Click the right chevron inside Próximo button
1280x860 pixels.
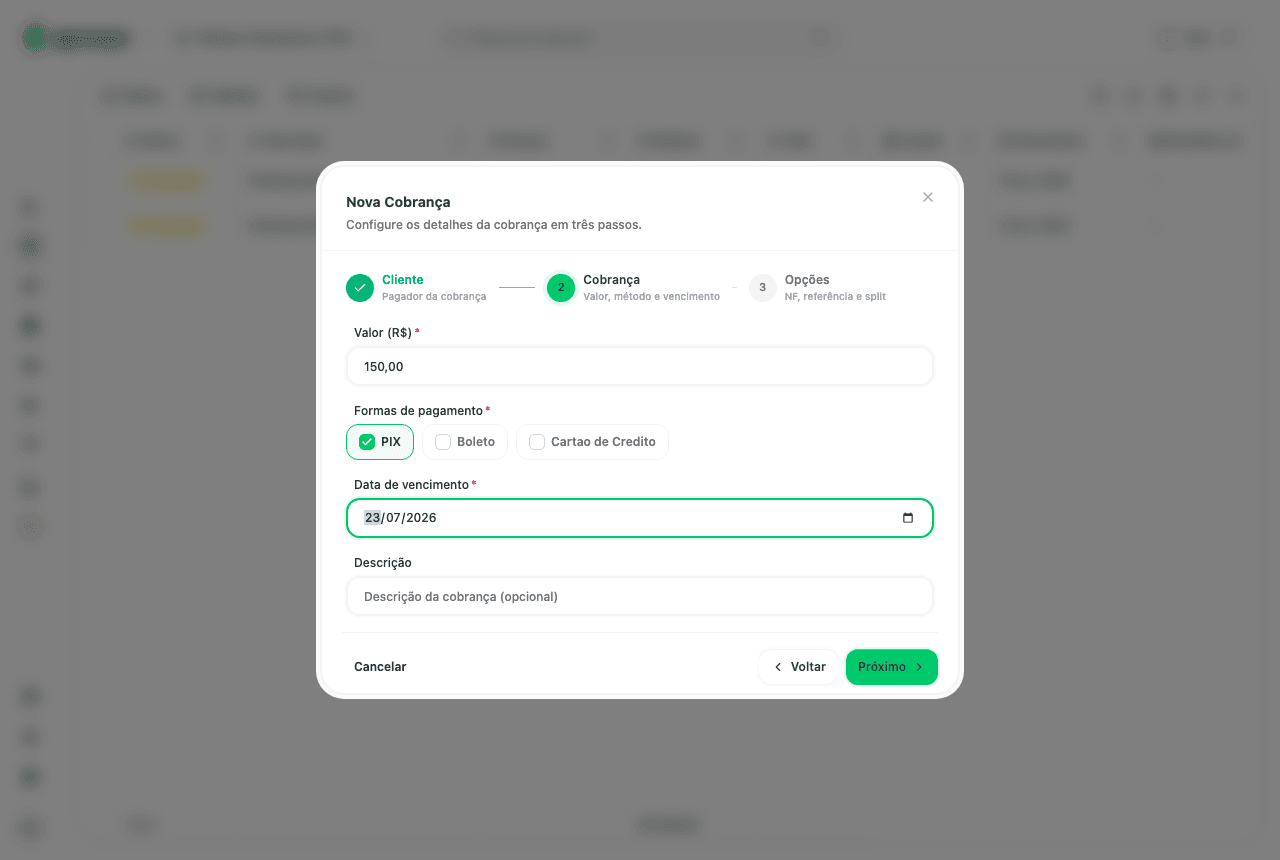tap(919, 667)
